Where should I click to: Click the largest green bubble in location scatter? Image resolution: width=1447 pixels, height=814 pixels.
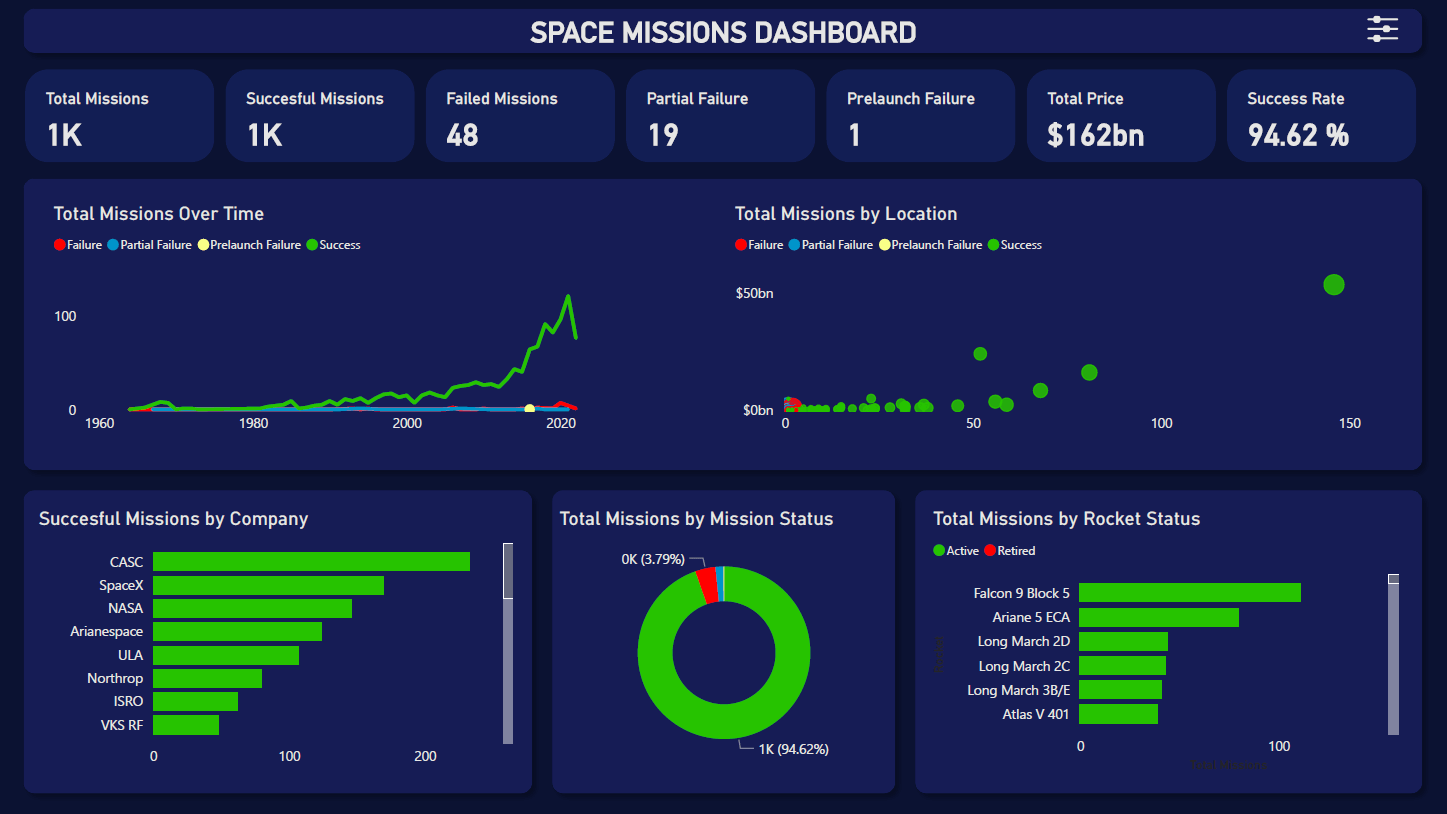pos(1333,285)
